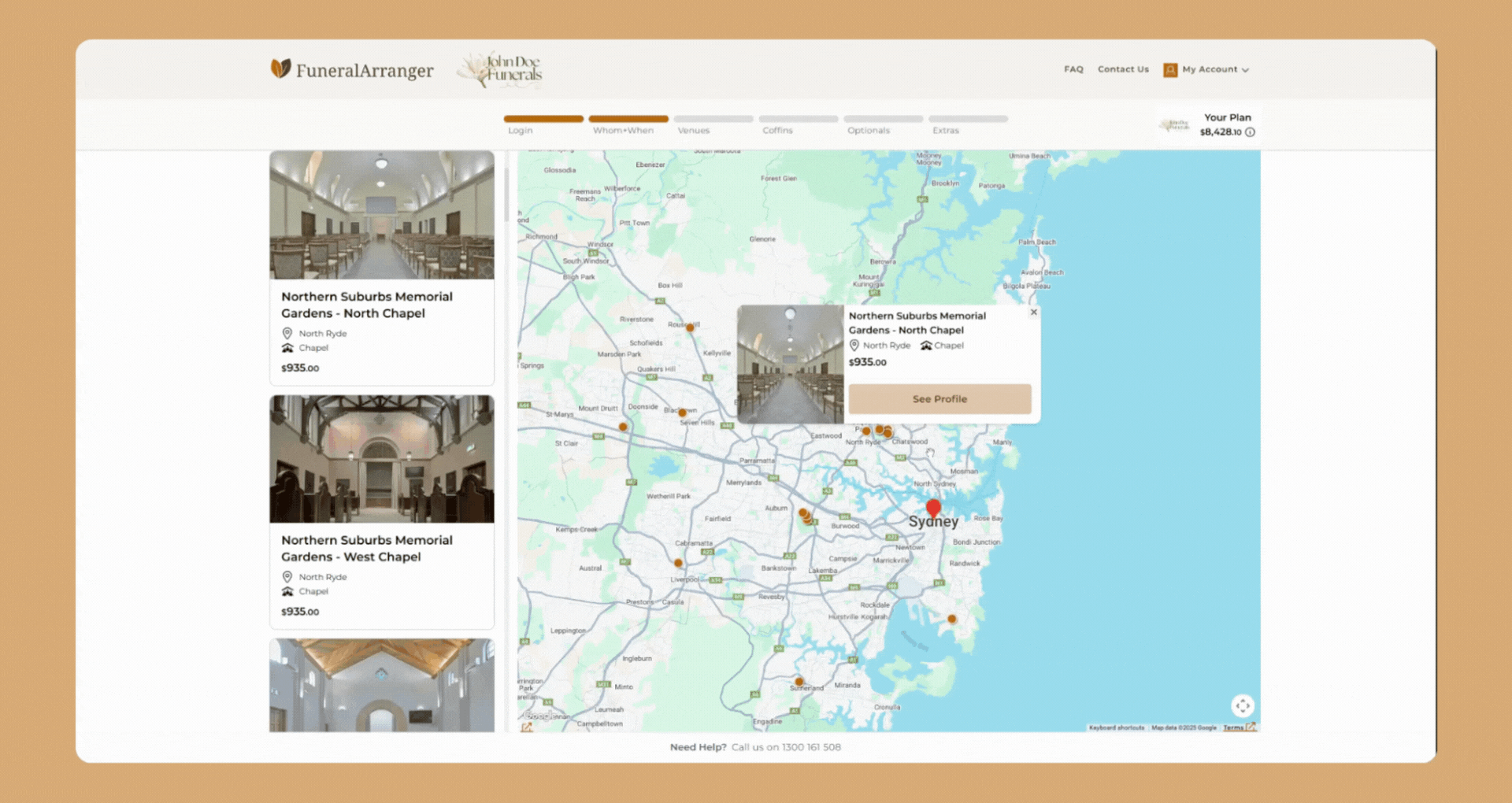Click the My Account profile icon

[1170, 70]
